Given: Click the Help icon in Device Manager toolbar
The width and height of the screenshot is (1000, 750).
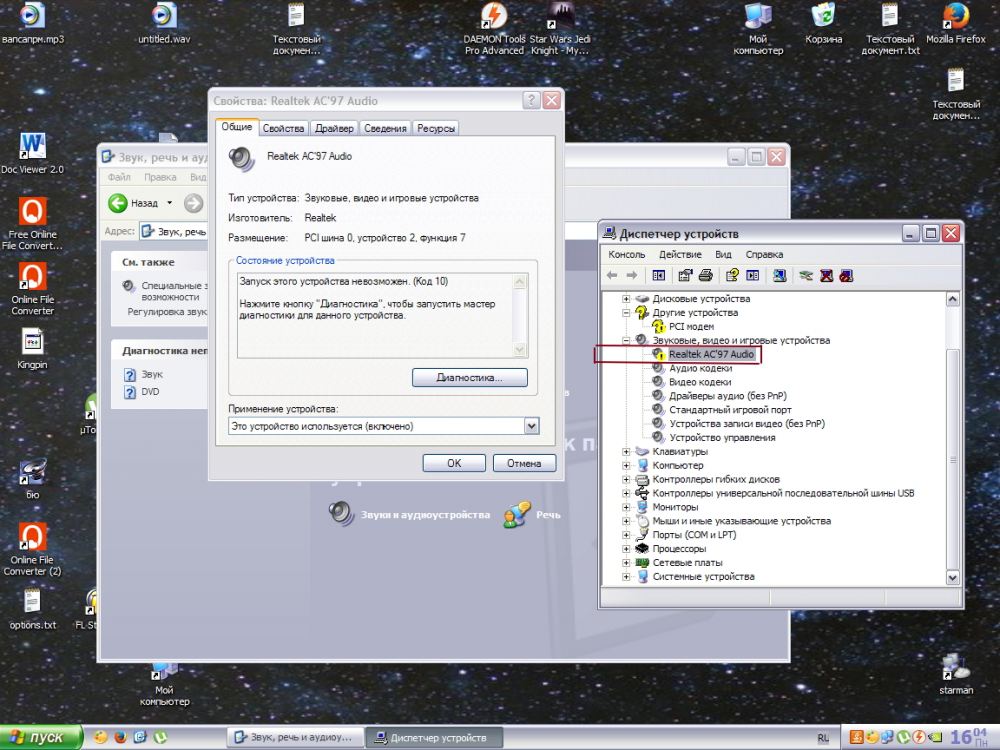Looking at the screenshot, I should coord(732,275).
